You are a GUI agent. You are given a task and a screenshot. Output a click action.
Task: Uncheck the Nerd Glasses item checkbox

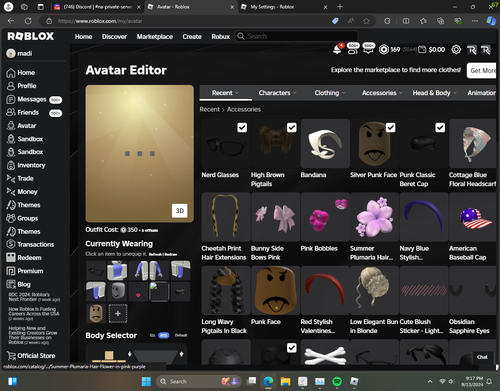click(242, 127)
